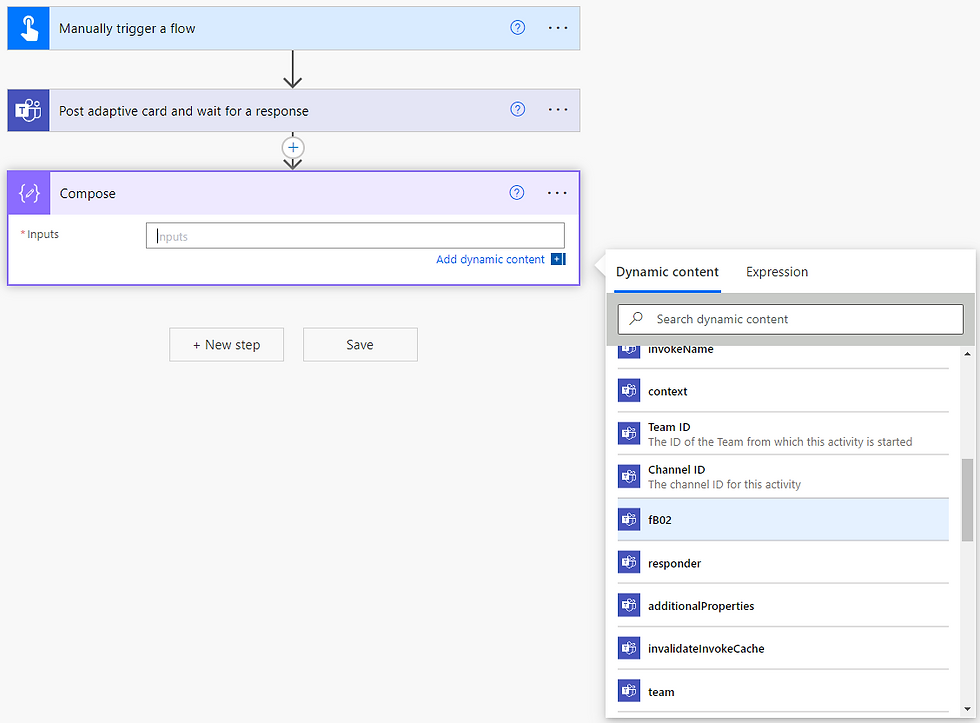This screenshot has height=723, width=980.
Task: Click the Teams icon beside context
Action: (x=629, y=391)
